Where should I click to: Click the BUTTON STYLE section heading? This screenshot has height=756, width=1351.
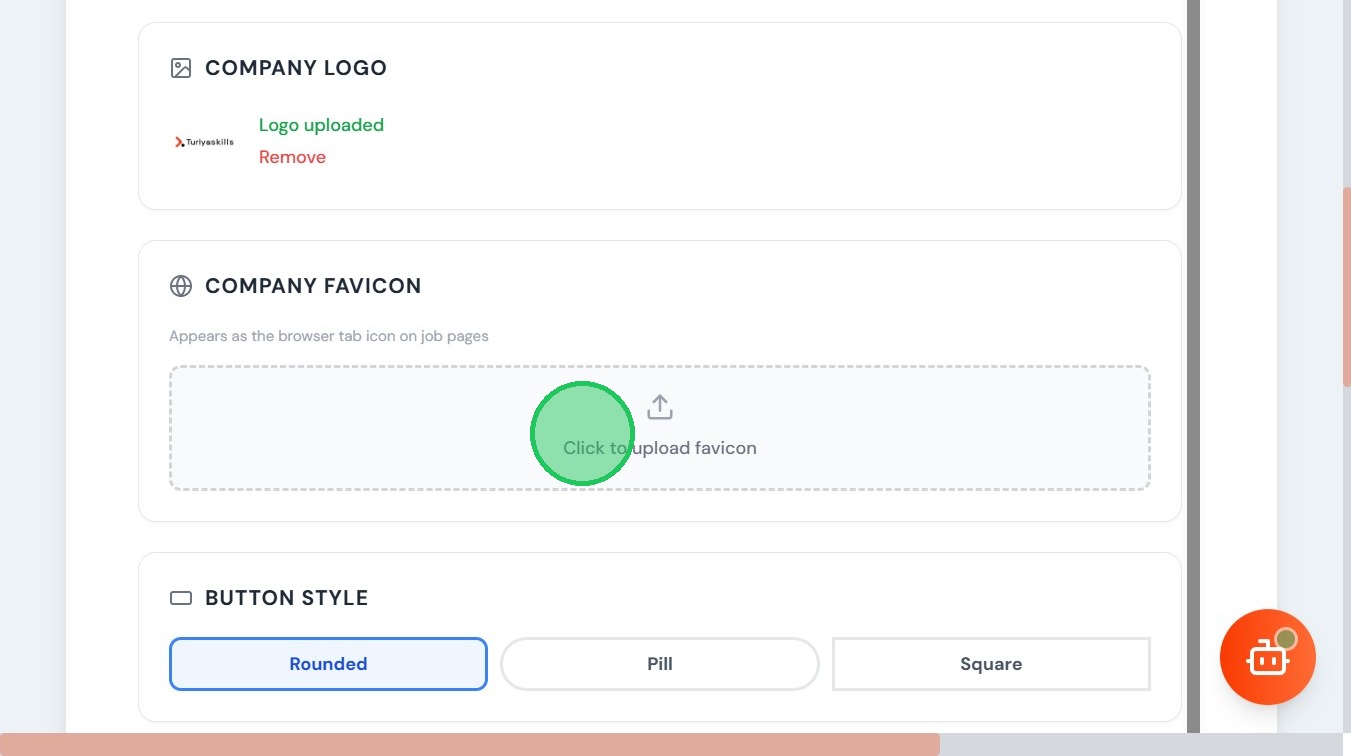coord(287,598)
